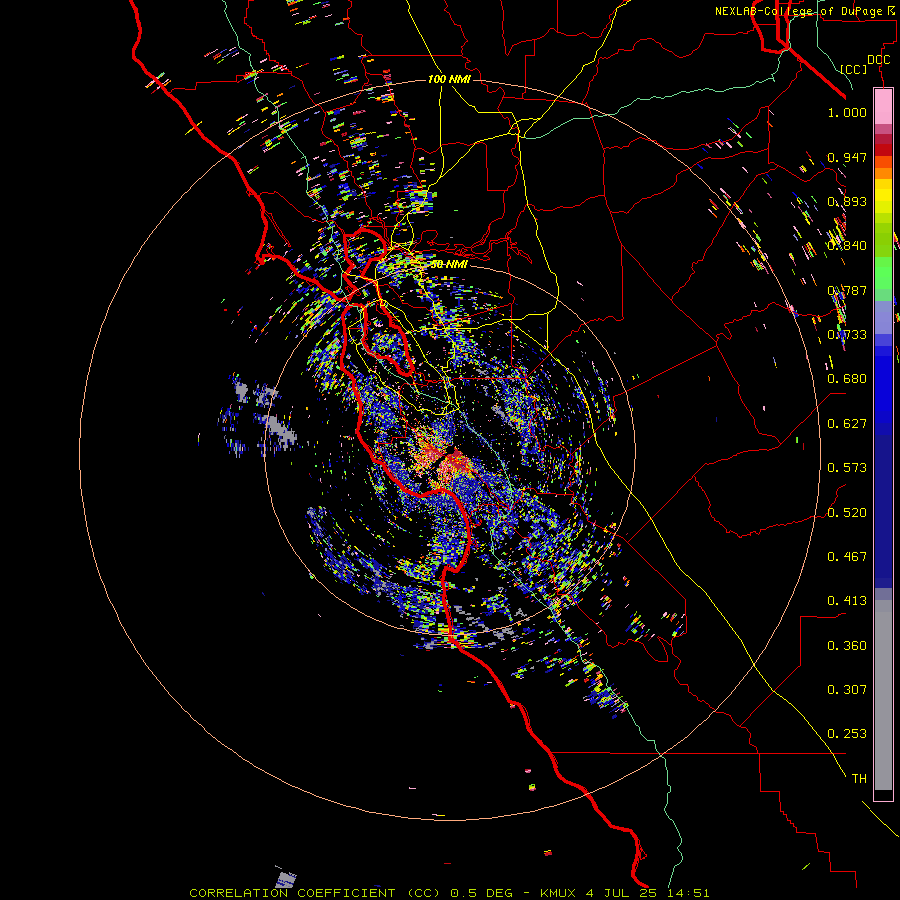Pick the gray segment of color bar
This screenshot has width=900, height=900.
click(x=883, y=695)
